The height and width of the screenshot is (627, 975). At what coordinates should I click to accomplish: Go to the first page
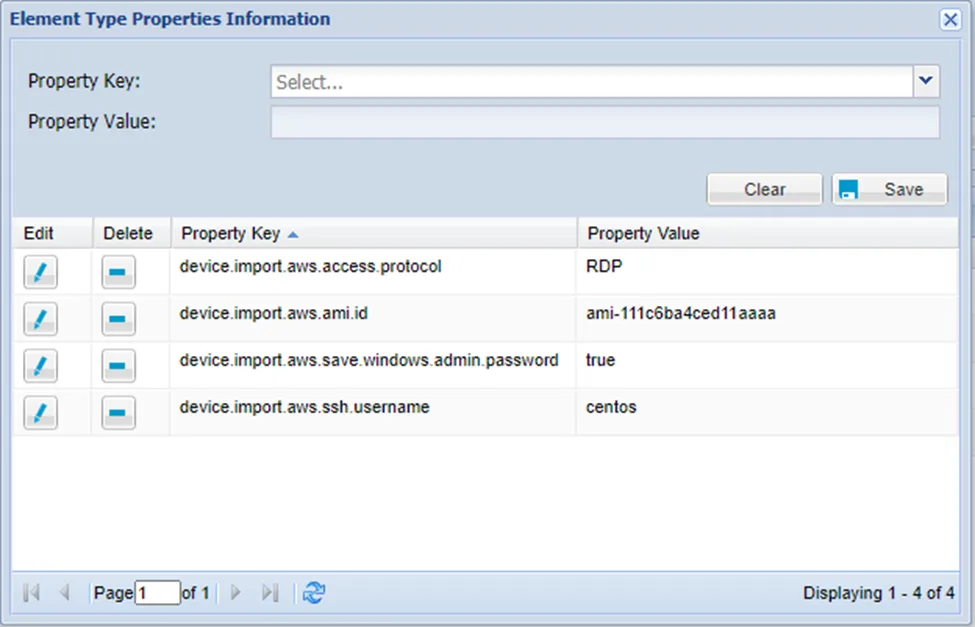click(x=31, y=592)
